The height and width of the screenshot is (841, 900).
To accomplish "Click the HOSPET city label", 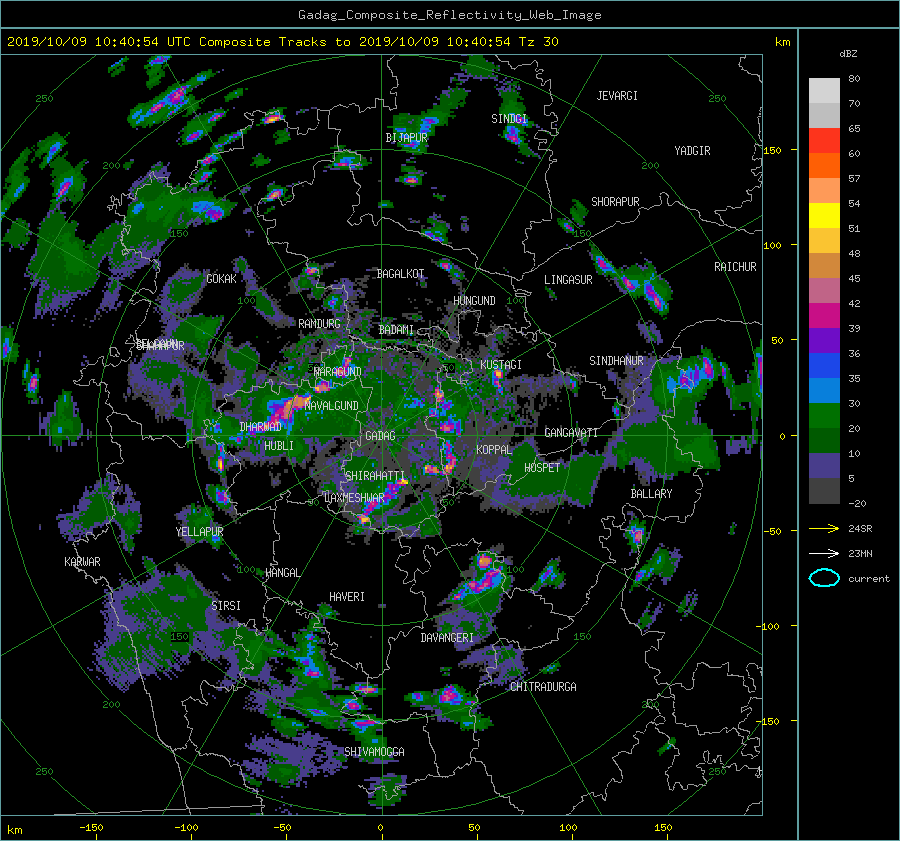I will tap(542, 468).
